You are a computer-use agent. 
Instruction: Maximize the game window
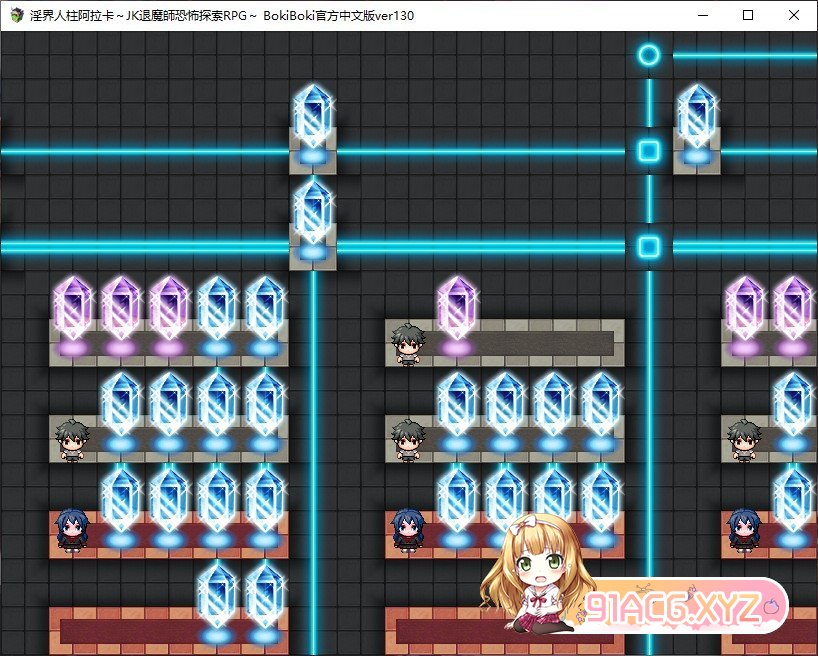(748, 16)
